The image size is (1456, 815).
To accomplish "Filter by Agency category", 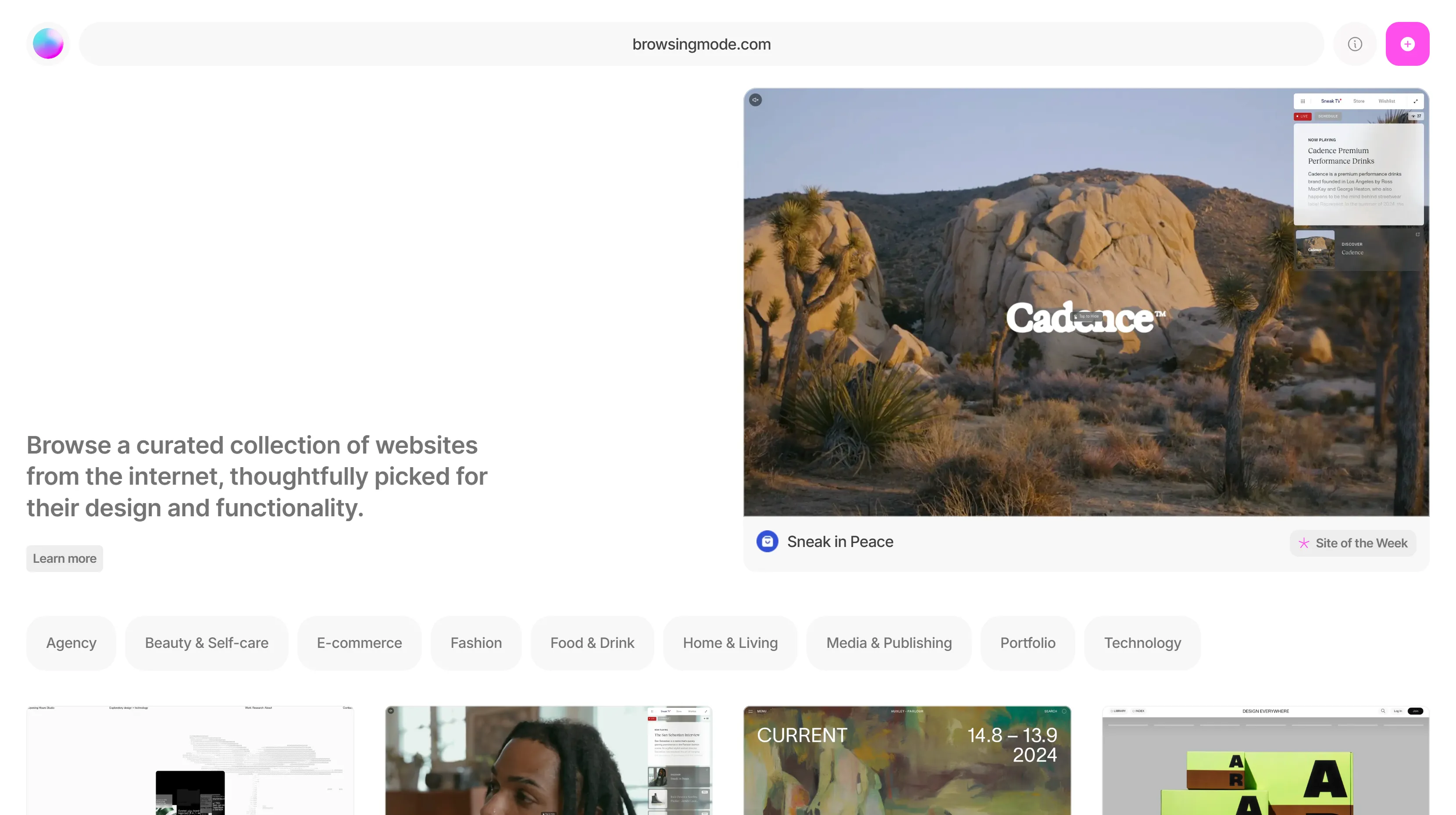I will pyautogui.click(x=71, y=643).
